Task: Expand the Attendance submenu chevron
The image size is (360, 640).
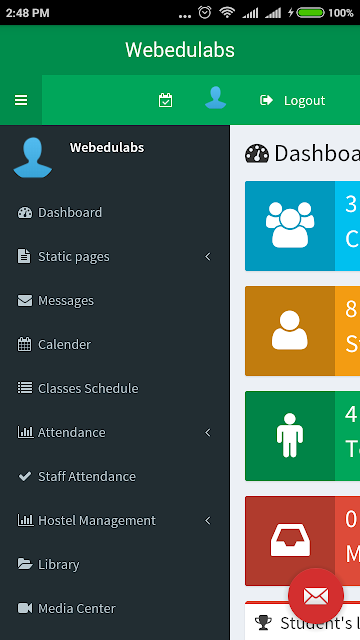Action: click(x=208, y=432)
